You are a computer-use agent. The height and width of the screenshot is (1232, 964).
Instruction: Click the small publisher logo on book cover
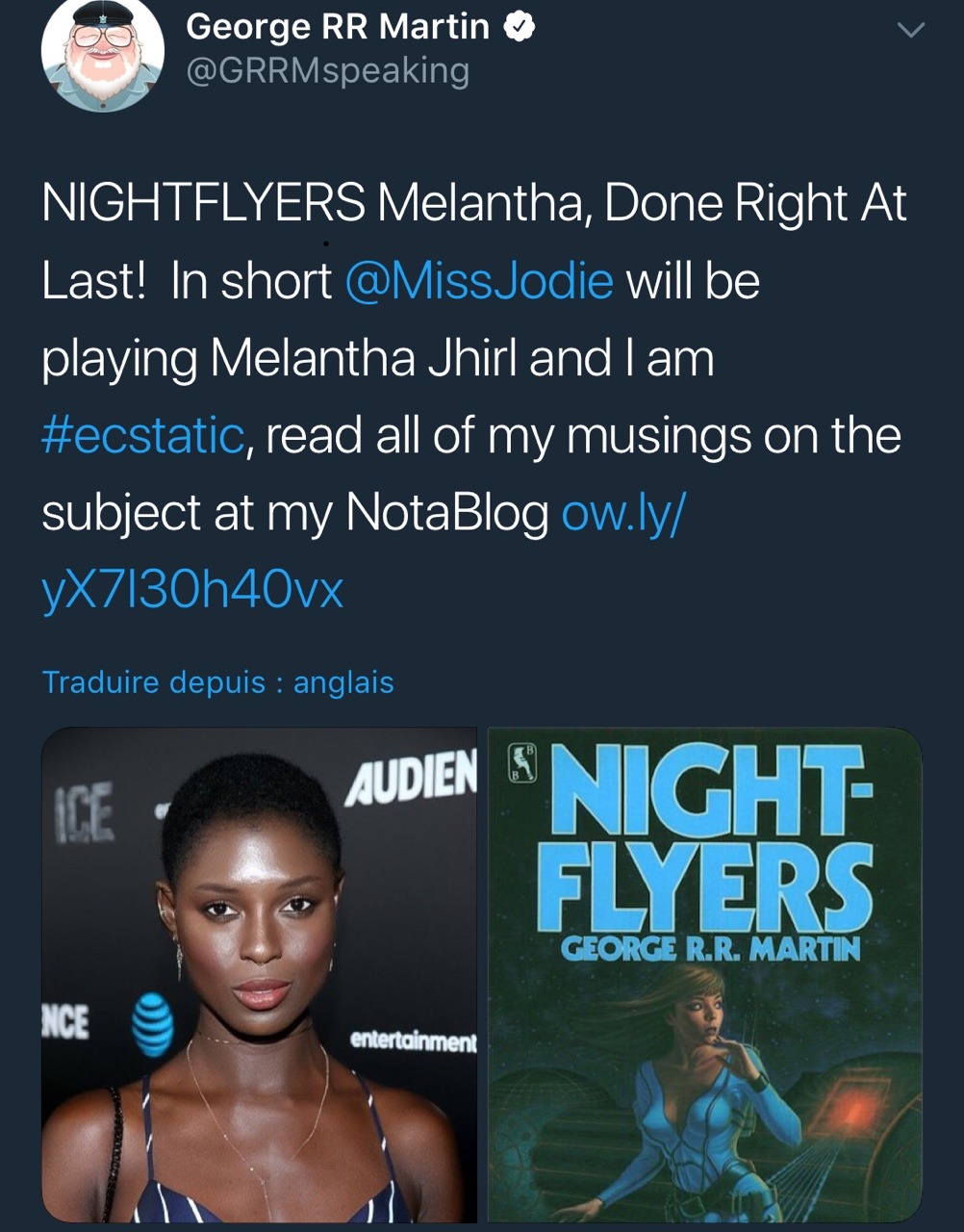click(x=520, y=762)
